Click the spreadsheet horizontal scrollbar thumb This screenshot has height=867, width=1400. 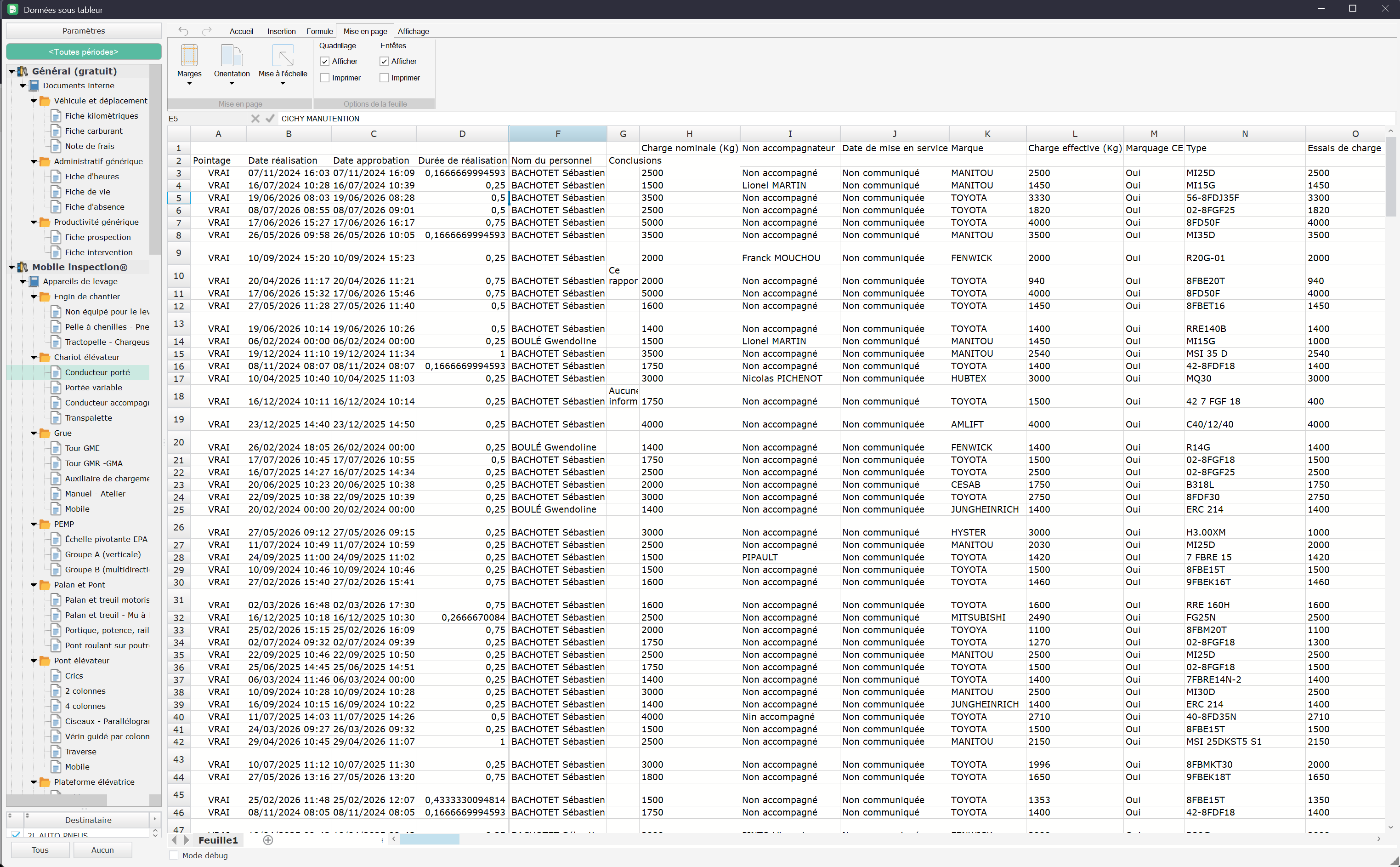pos(429,839)
